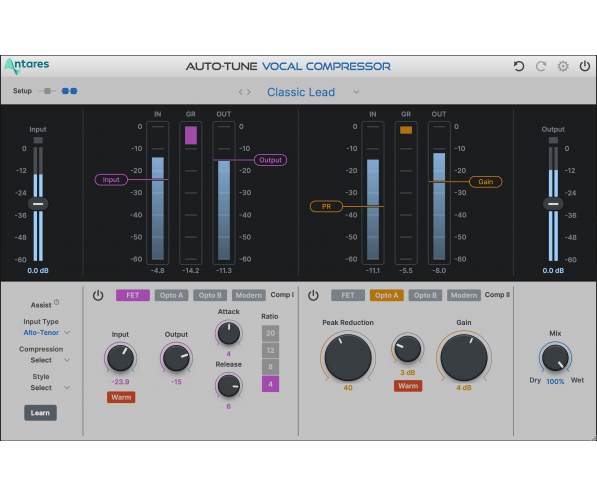Click the -15 output value

pyautogui.click(x=176, y=382)
